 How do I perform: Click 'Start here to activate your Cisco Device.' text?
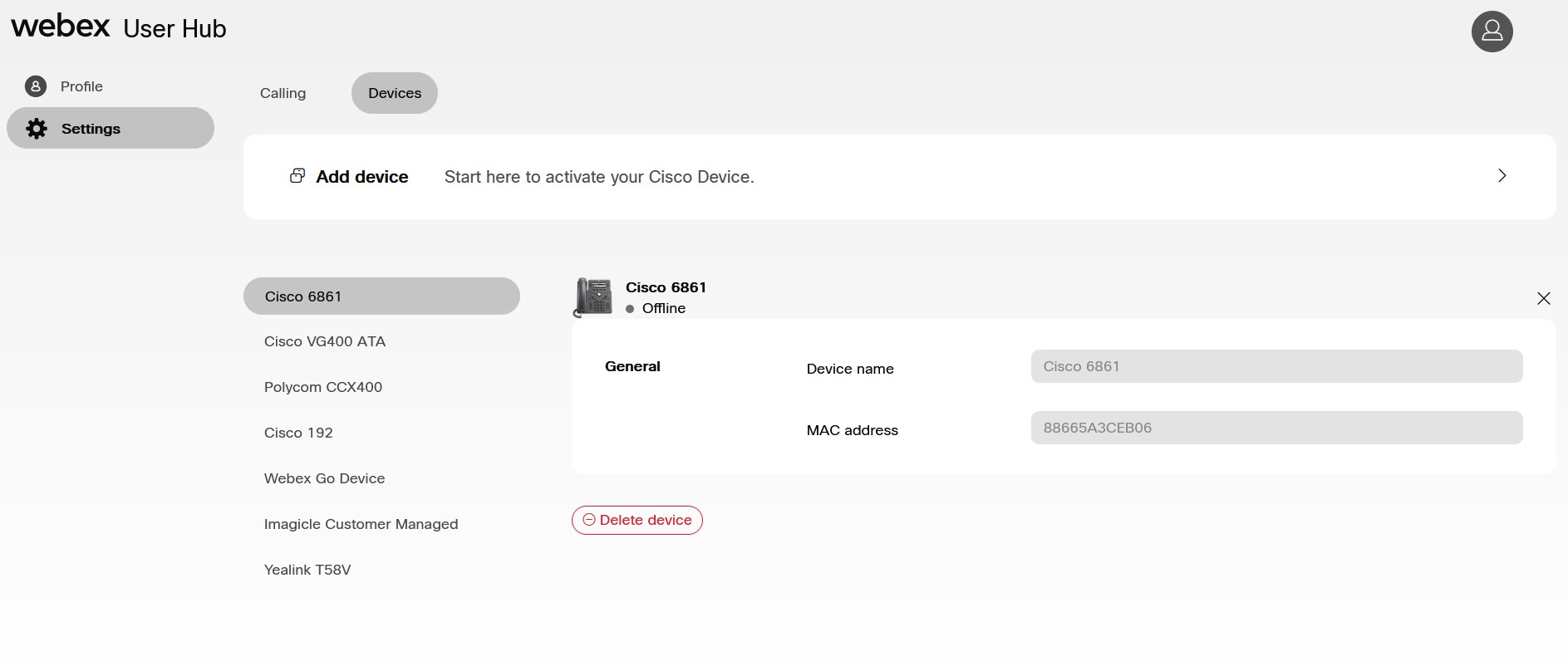(x=599, y=177)
